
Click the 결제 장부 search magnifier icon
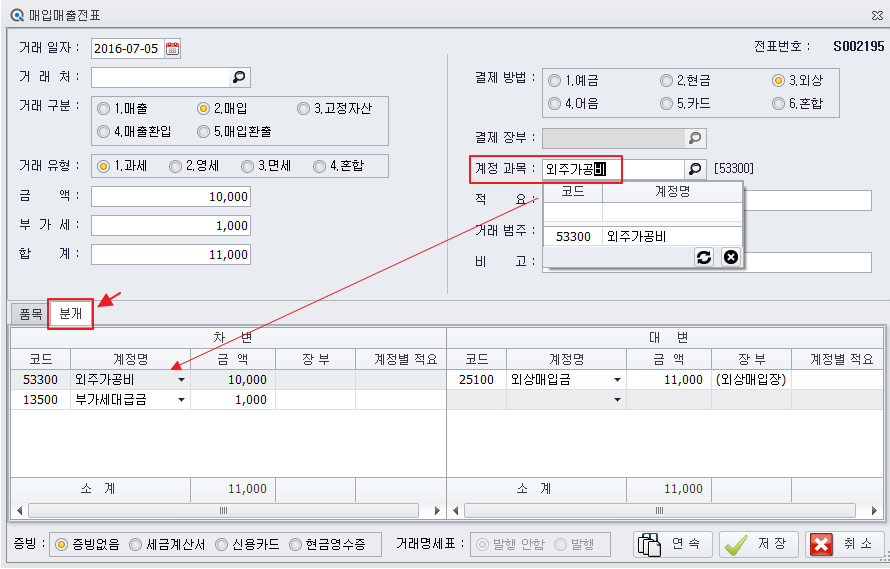pos(695,138)
